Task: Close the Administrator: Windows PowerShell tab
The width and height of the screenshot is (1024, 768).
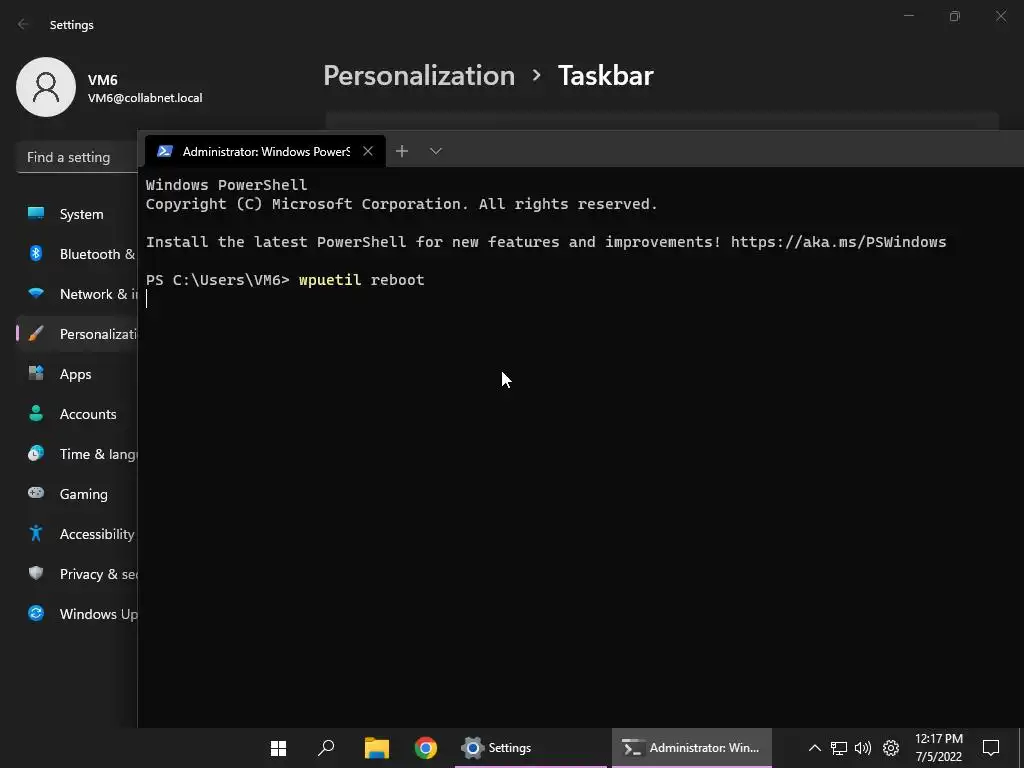Action: (x=368, y=151)
